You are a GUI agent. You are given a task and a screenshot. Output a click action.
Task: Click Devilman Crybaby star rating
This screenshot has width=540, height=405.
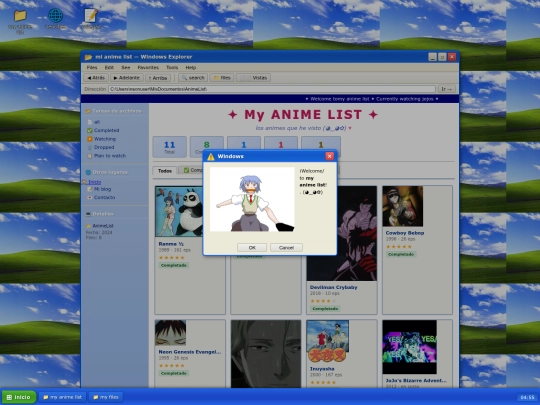coord(323,301)
